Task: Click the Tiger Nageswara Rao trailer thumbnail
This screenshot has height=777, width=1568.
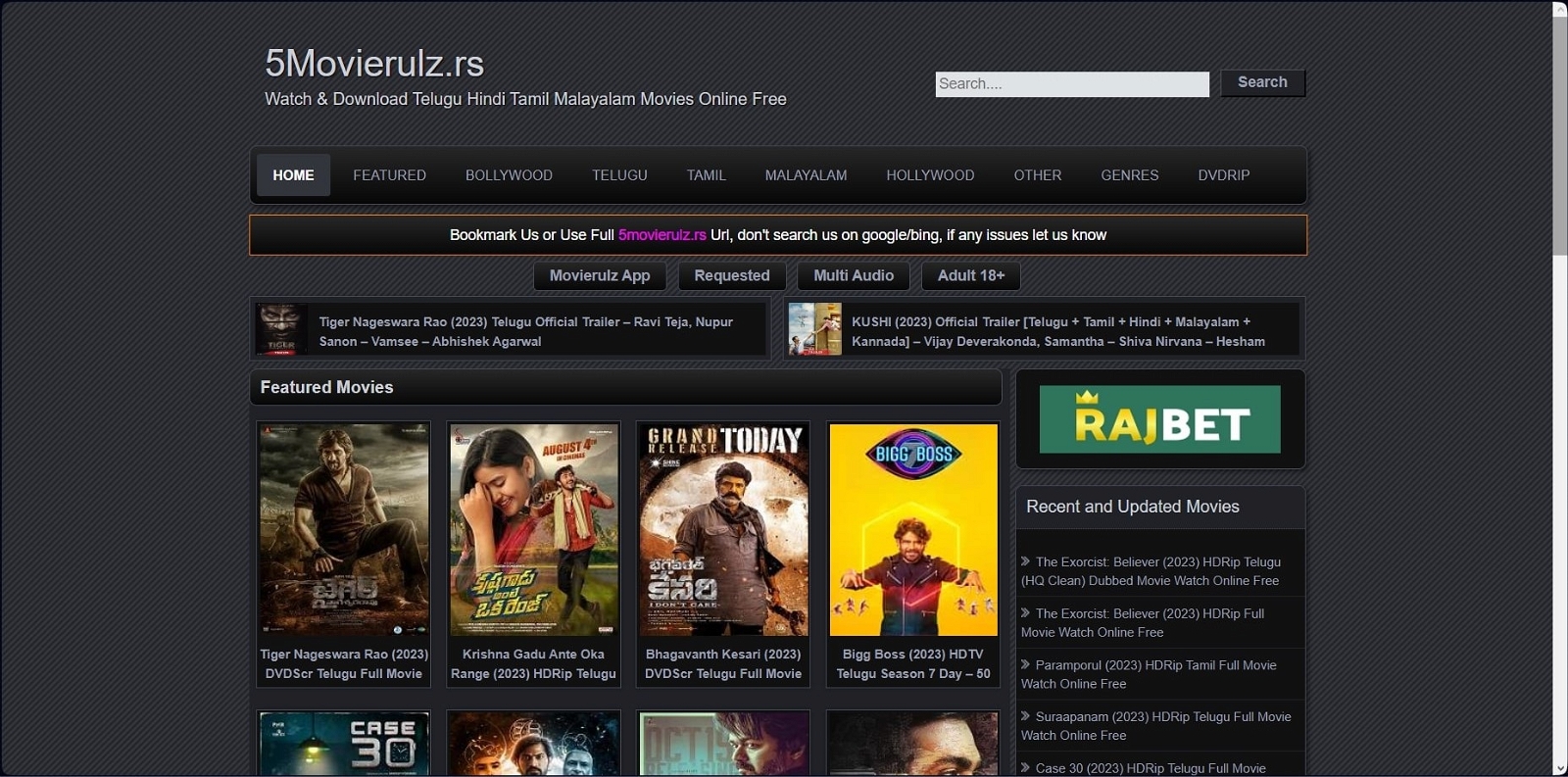Action: [281, 329]
